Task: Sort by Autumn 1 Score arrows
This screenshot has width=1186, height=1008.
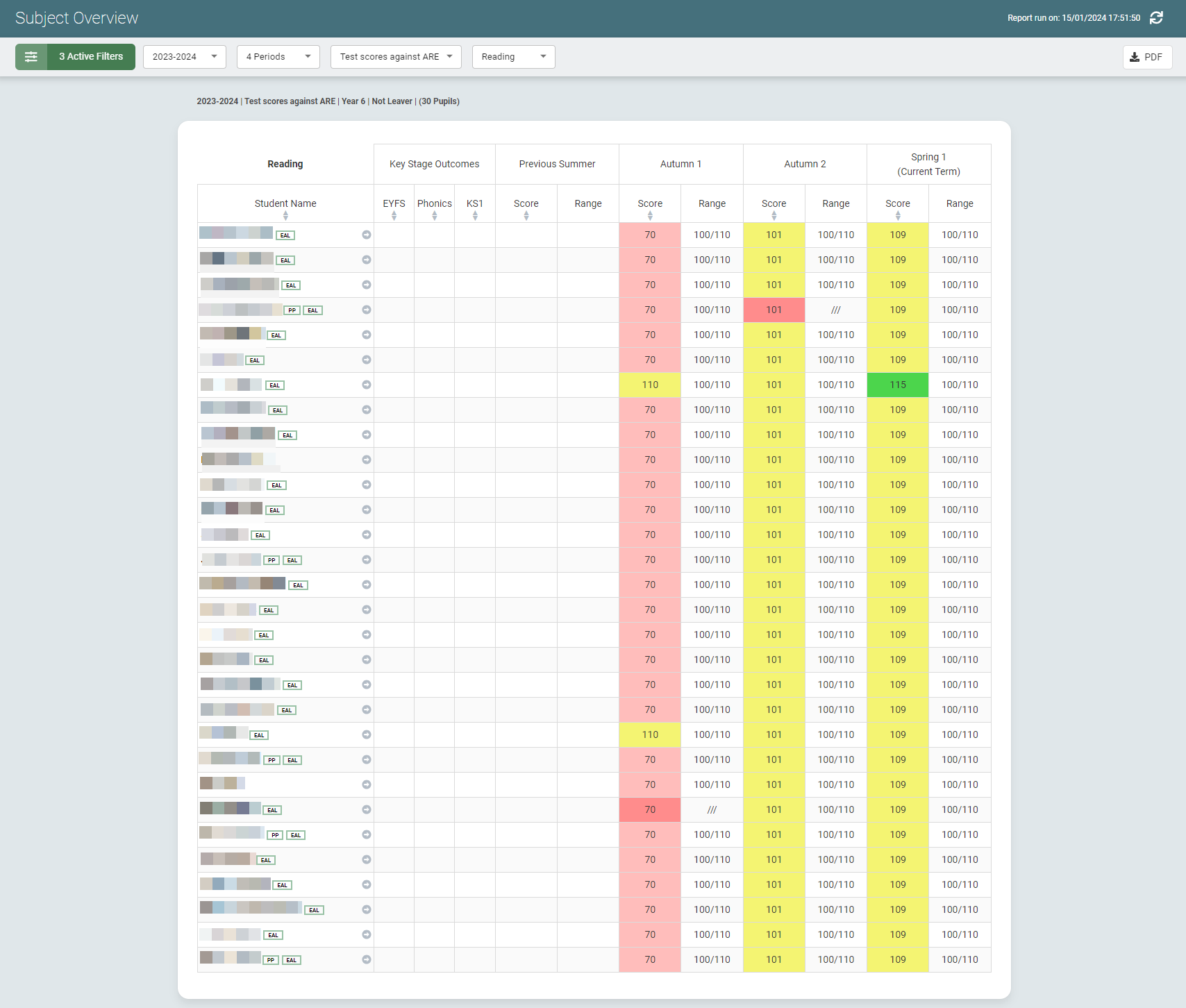Action: [x=650, y=216]
